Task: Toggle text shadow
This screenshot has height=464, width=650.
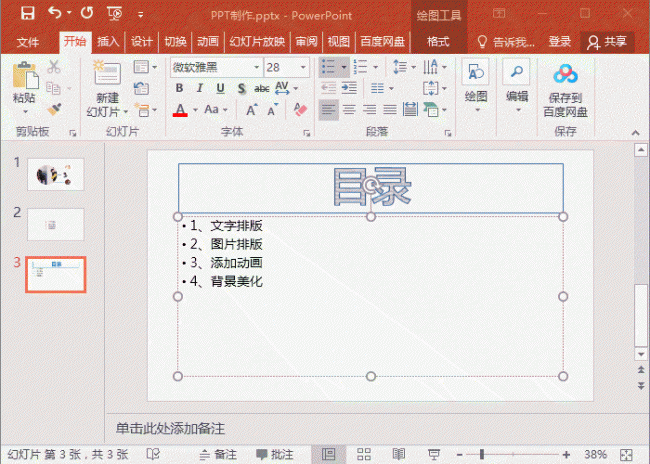Action: coord(241,88)
